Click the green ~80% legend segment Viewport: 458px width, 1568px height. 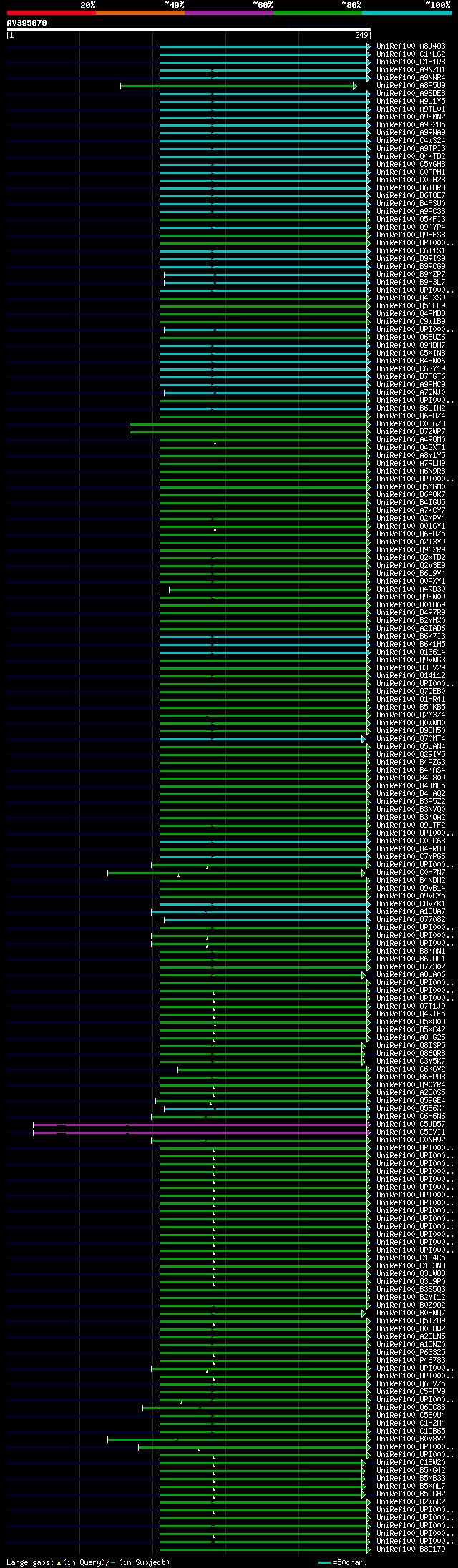(x=318, y=12)
